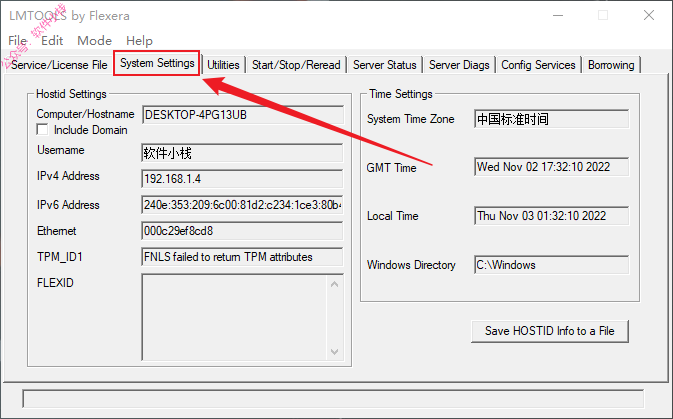
Task: Click the 'Ethernet' label
Action: 57,231
